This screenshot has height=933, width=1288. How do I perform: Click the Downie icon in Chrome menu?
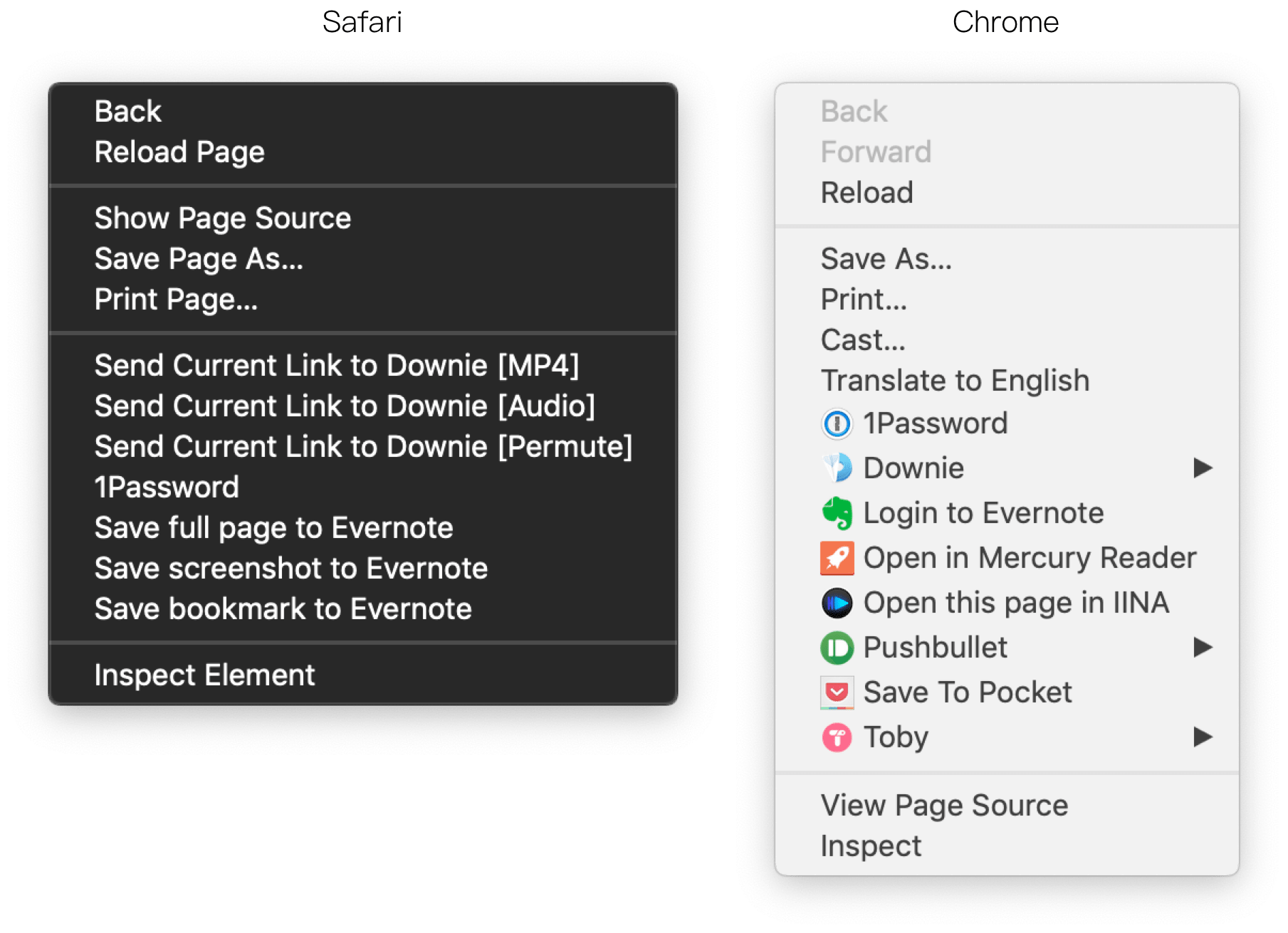837,468
